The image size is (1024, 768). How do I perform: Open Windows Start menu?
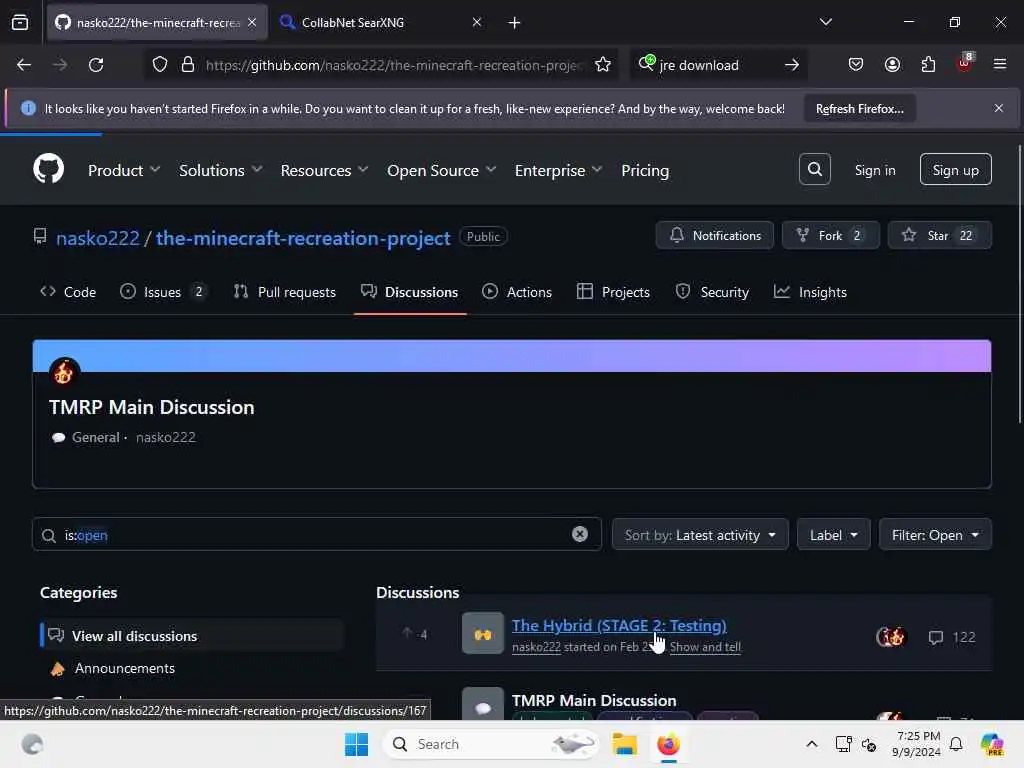click(357, 744)
